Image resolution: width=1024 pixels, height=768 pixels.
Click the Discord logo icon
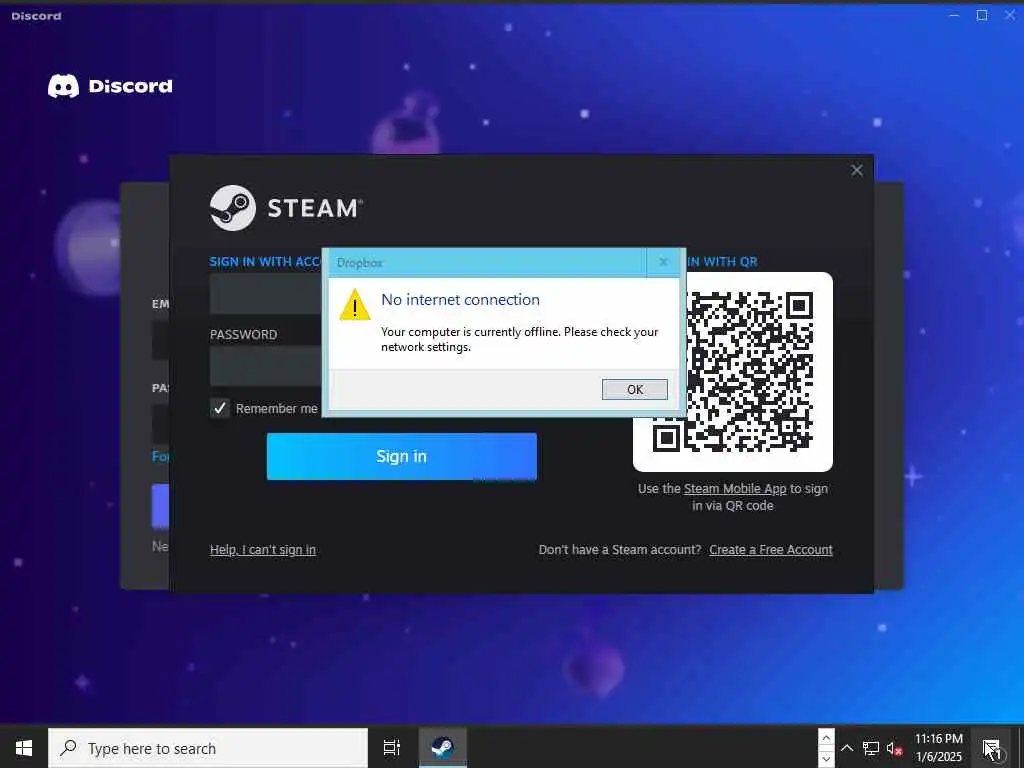[x=63, y=86]
